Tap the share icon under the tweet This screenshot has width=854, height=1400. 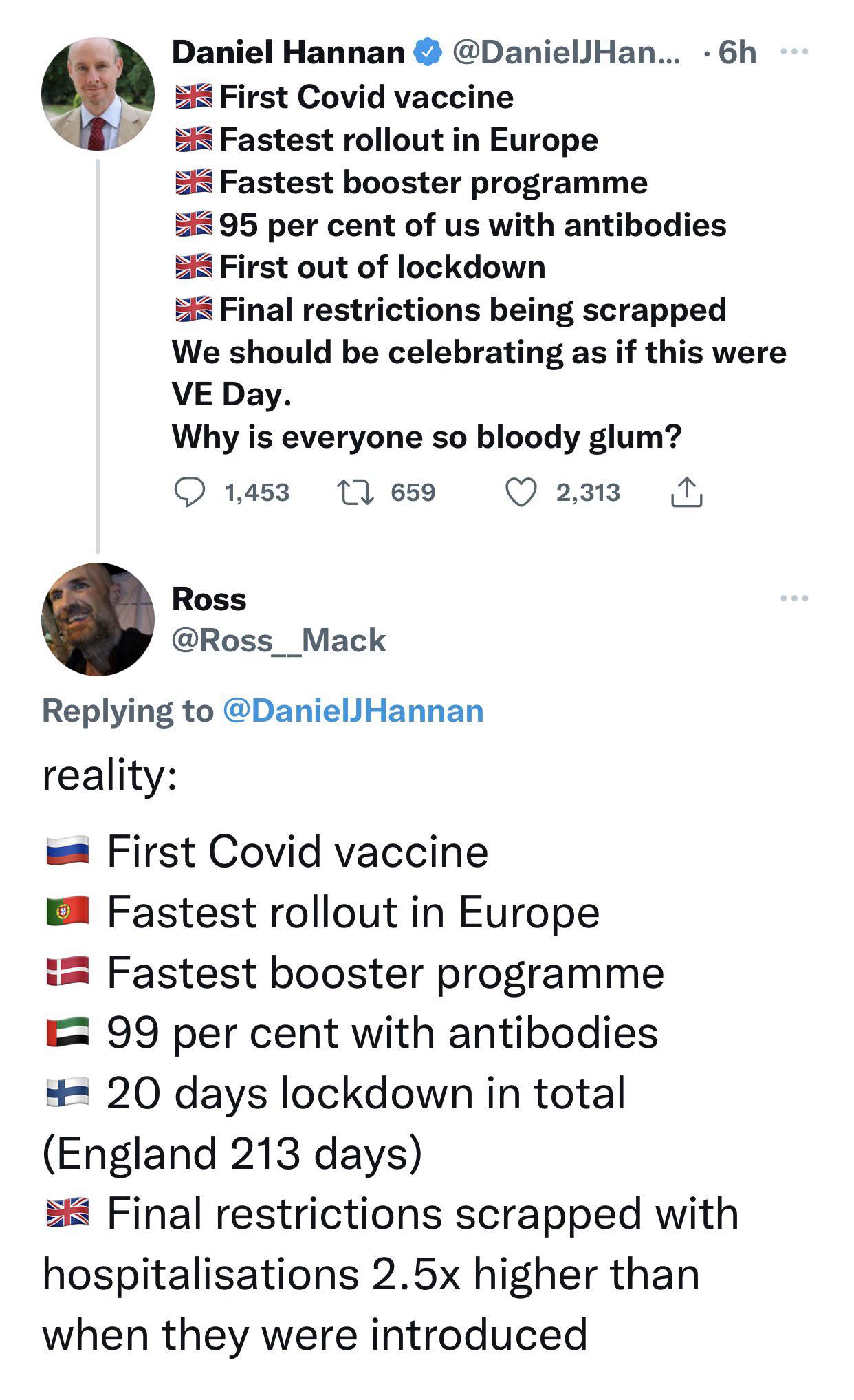click(x=686, y=493)
